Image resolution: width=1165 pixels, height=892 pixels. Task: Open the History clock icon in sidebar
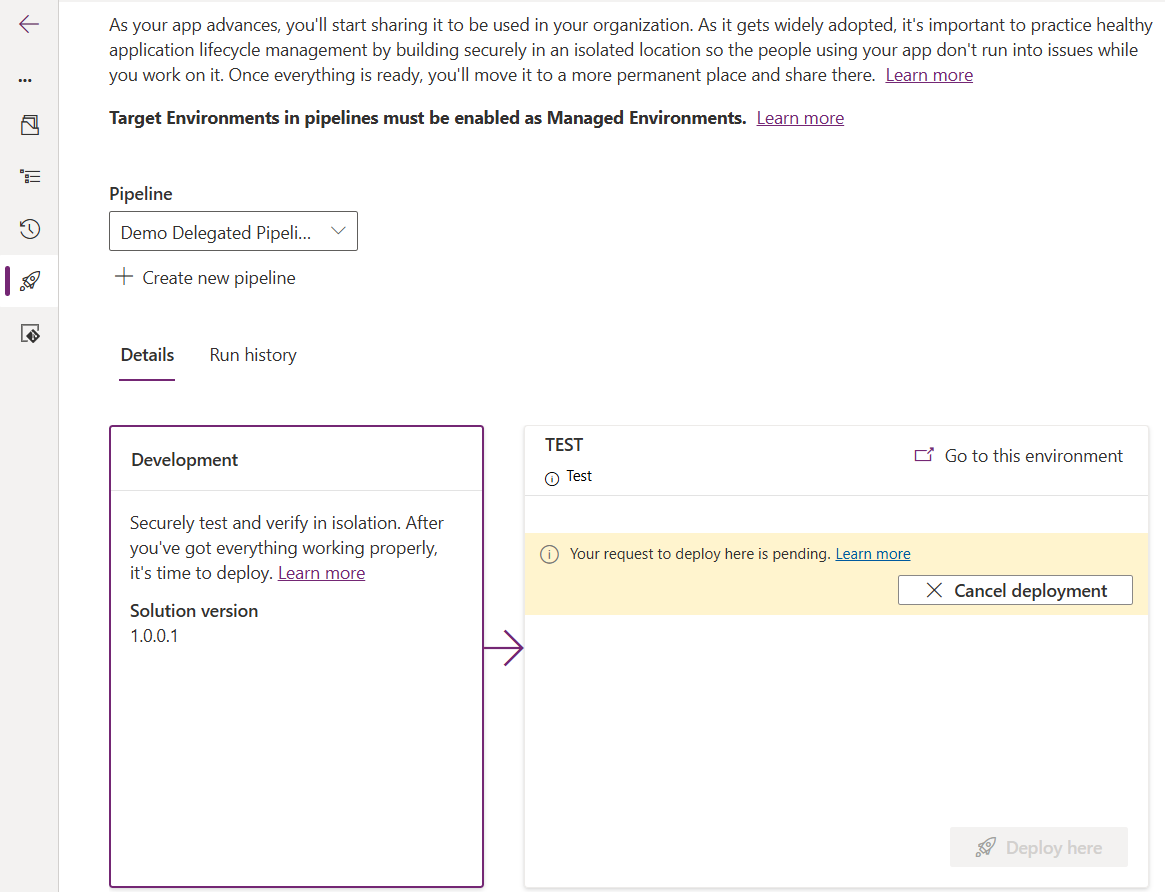pos(30,229)
